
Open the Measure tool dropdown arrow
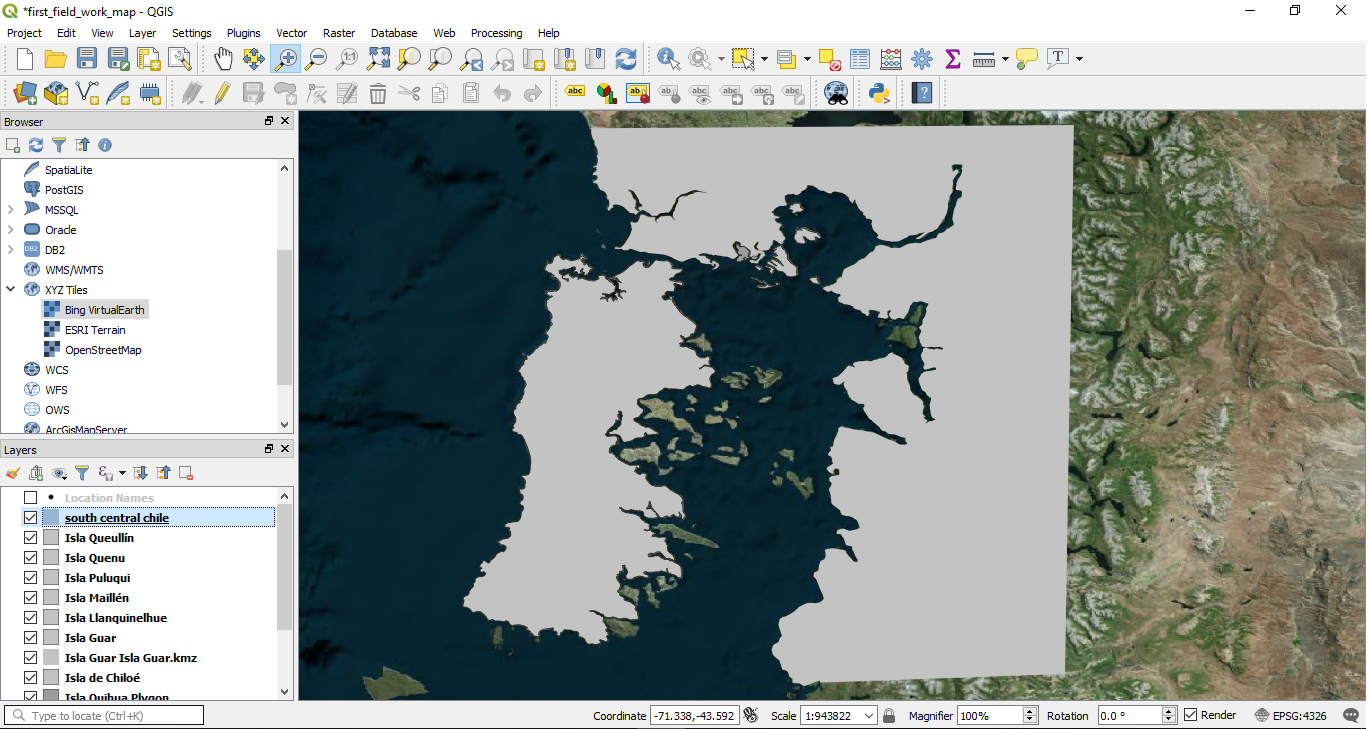[1004, 59]
